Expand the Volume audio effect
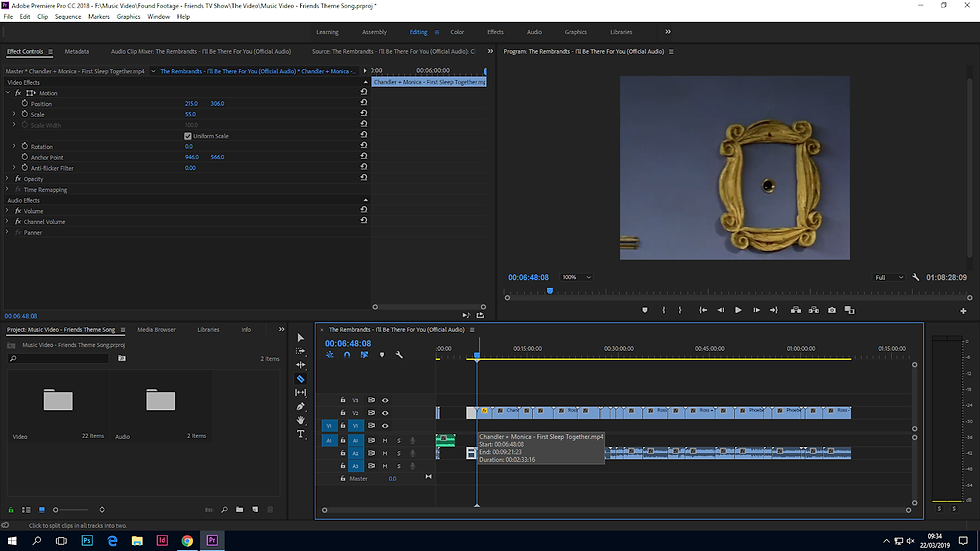980x551 pixels. point(8,211)
